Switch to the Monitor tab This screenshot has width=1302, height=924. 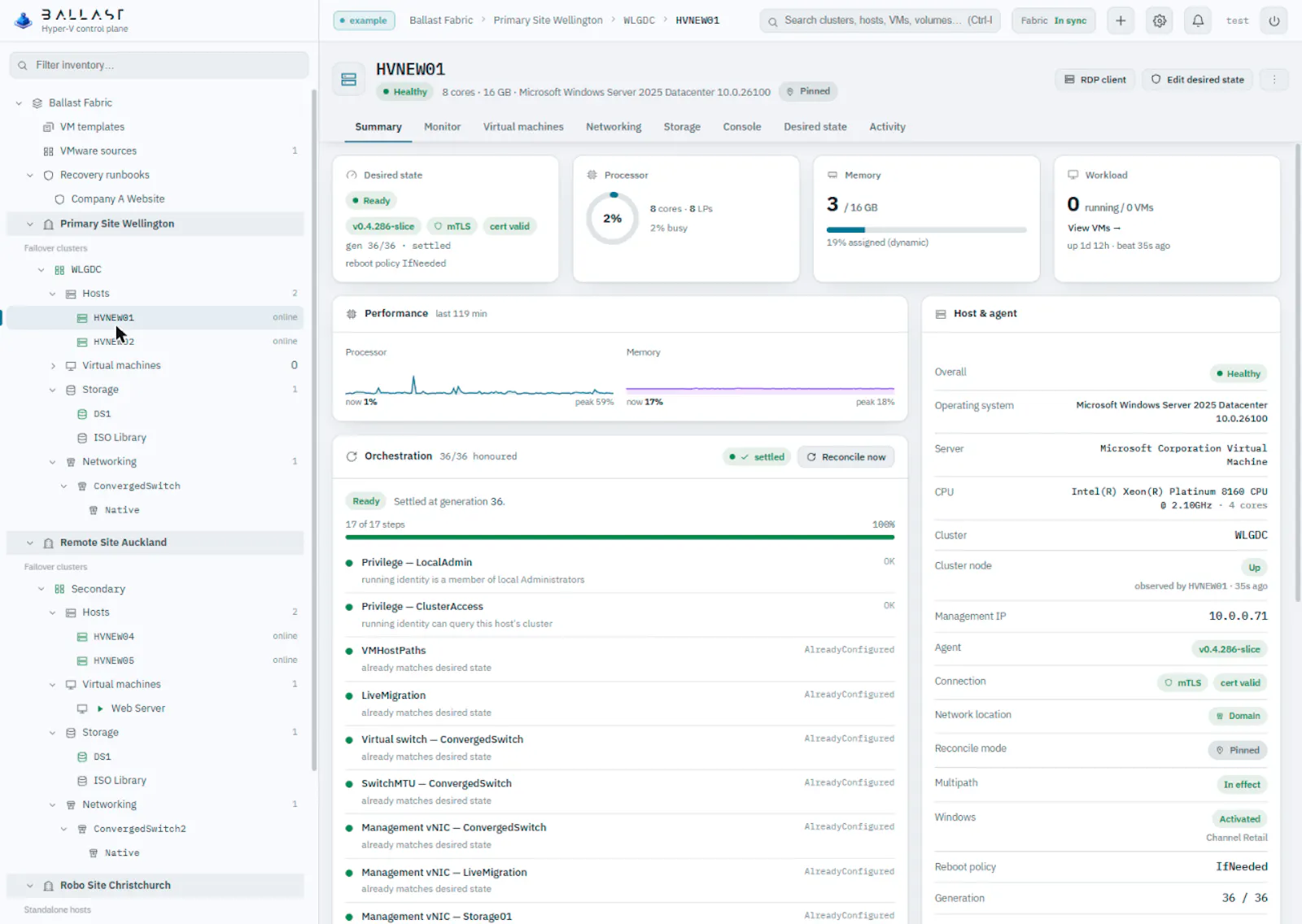tap(442, 127)
